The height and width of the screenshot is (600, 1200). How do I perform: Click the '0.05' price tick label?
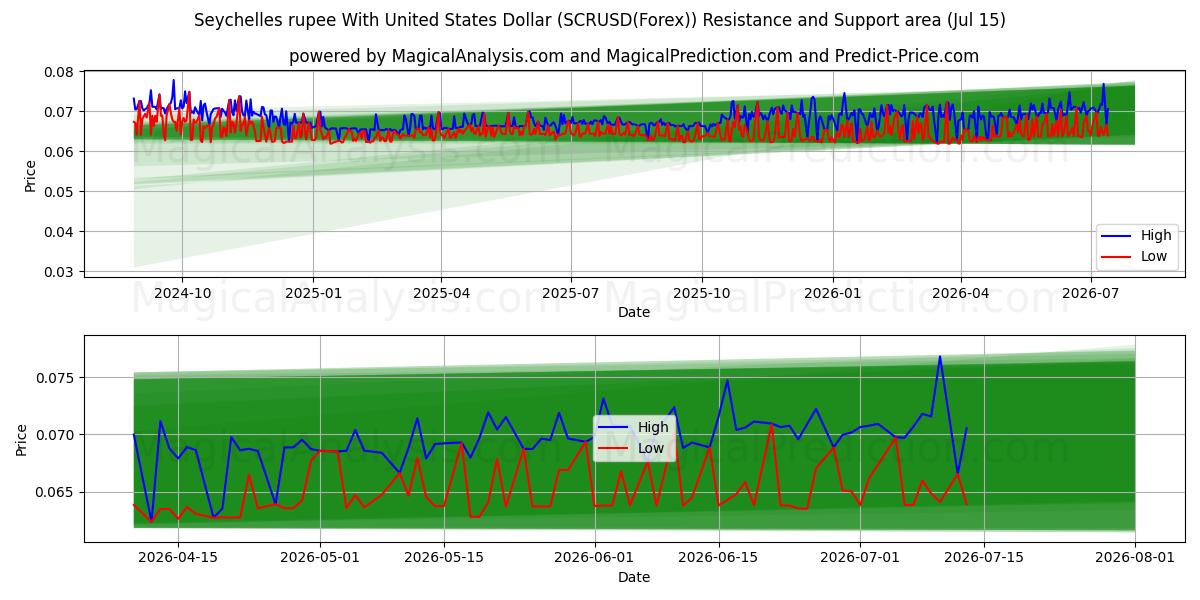[x=59, y=192]
